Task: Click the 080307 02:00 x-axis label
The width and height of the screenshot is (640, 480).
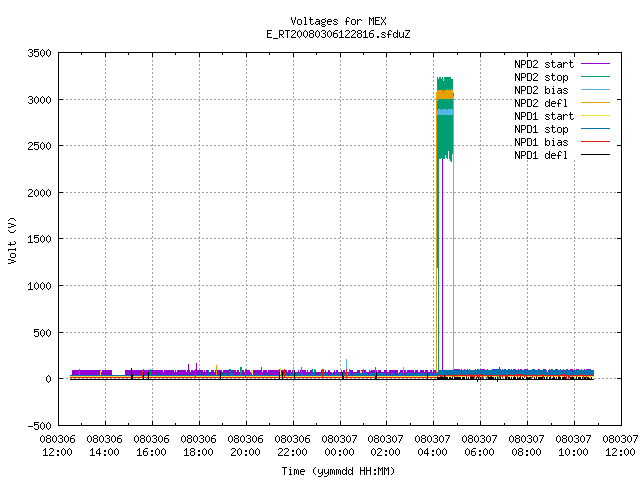Action: 385,446
